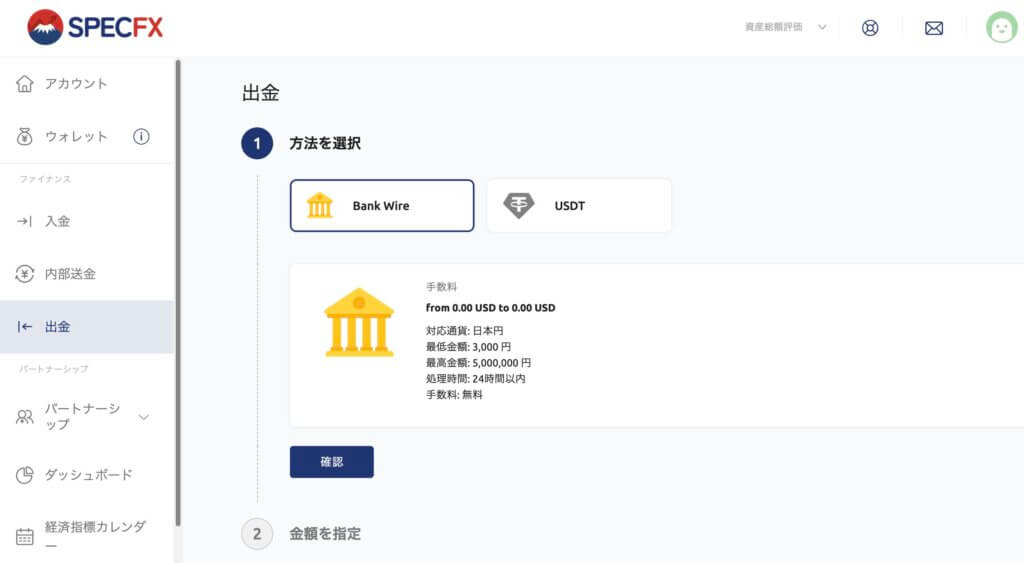This screenshot has height=563, width=1024.
Task: Click the 最低金額: 3,000 円 line
Action: click(x=468, y=347)
